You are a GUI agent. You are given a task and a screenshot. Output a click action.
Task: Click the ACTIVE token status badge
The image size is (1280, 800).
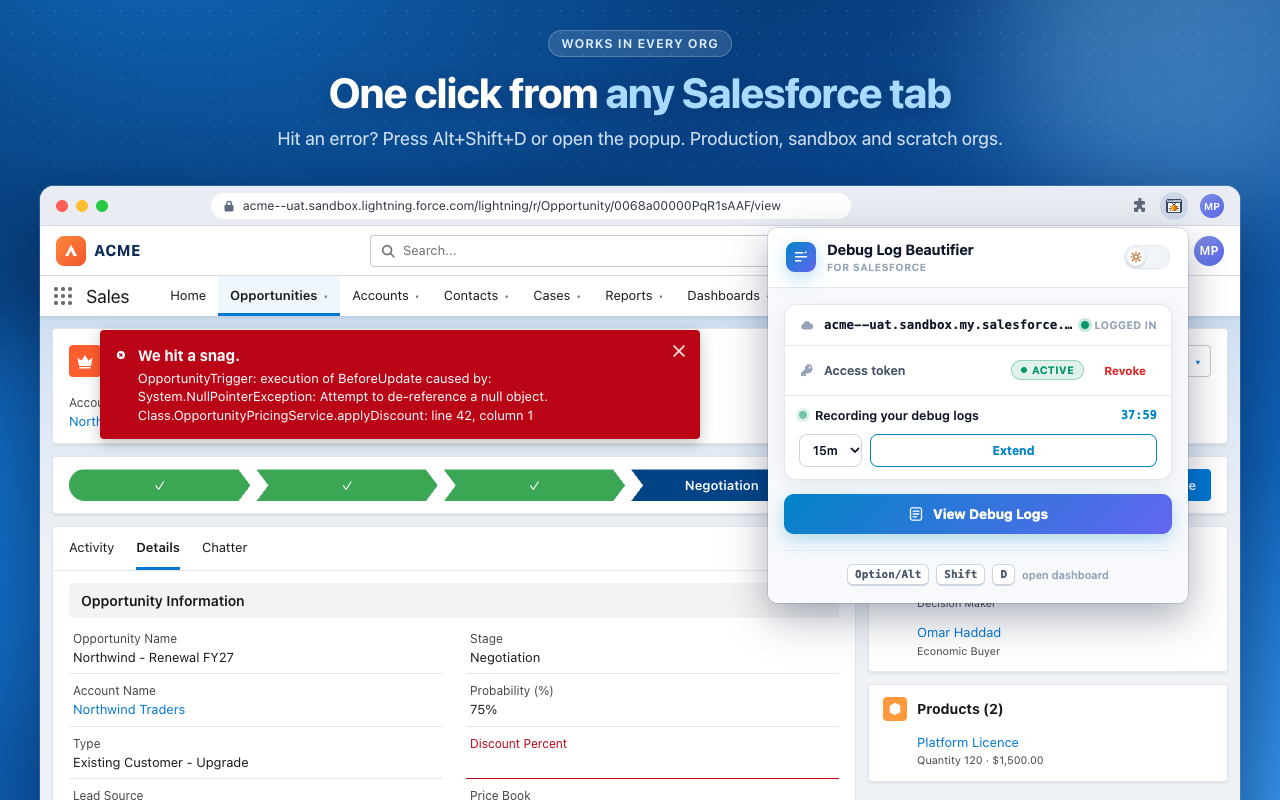(1047, 371)
